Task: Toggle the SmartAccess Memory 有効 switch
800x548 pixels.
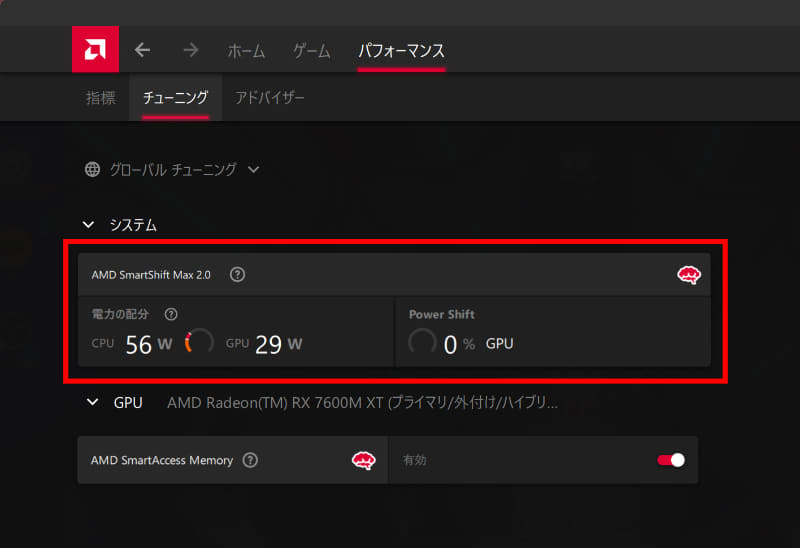Action: point(671,460)
